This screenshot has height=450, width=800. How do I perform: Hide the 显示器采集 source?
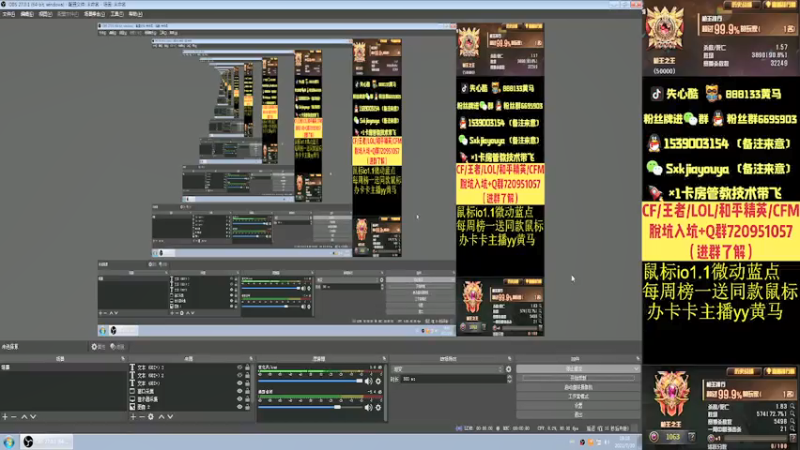click(239, 399)
